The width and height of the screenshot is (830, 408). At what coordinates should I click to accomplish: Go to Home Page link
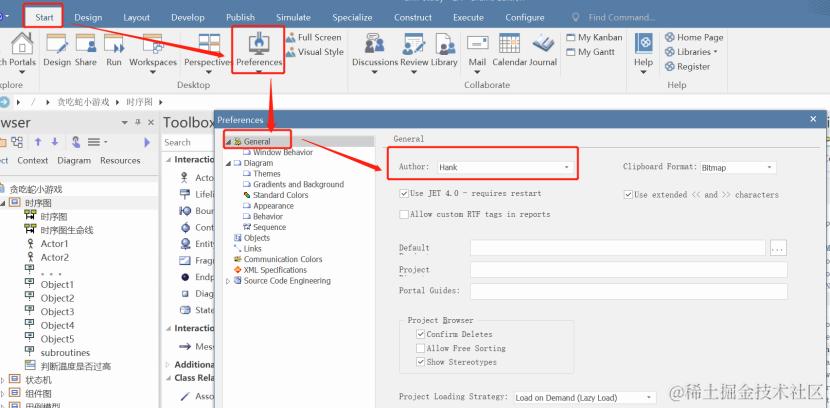pos(694,38)
